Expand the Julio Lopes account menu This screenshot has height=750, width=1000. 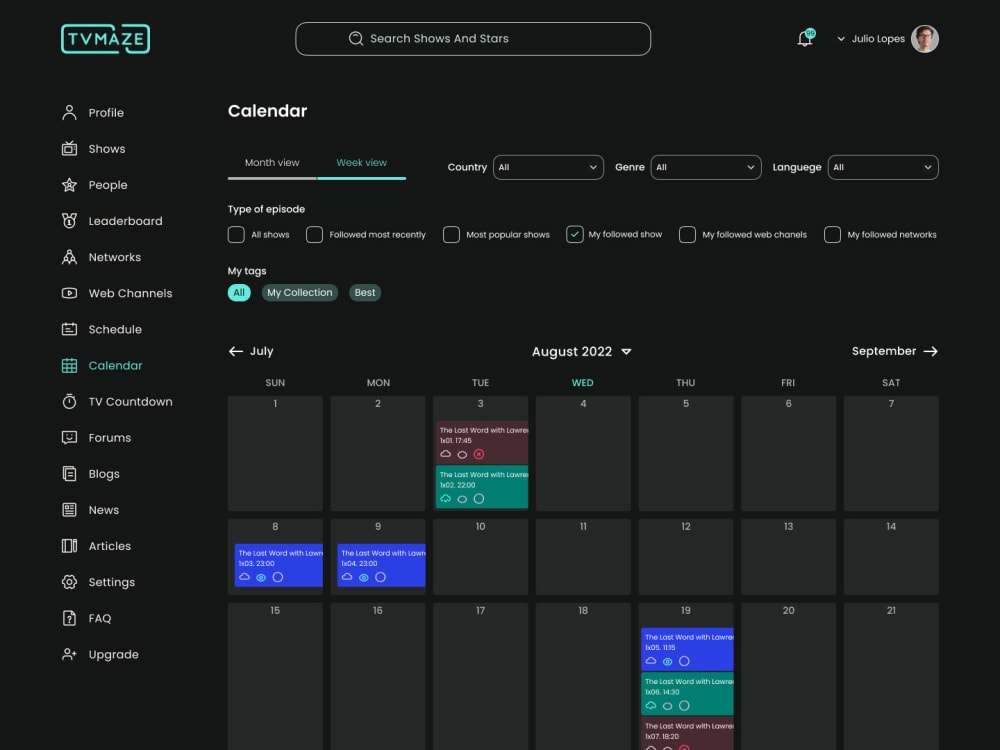[x=841, y=39]
